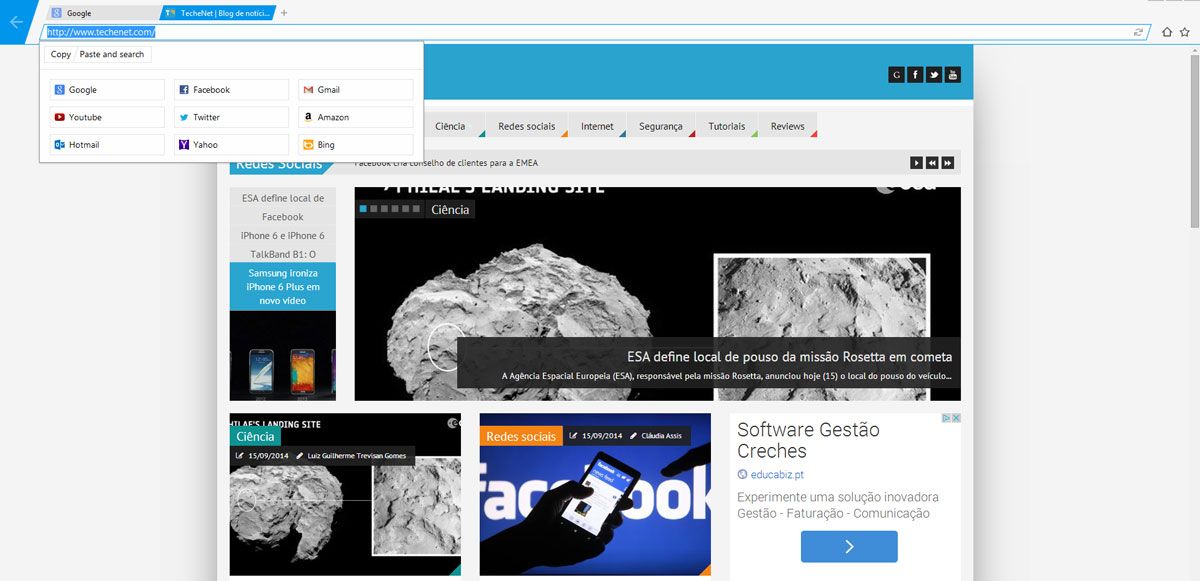Select the Segurança menu item
Image resolution: width=1200 pixels, height=581 pixels.
pos(660,126)
